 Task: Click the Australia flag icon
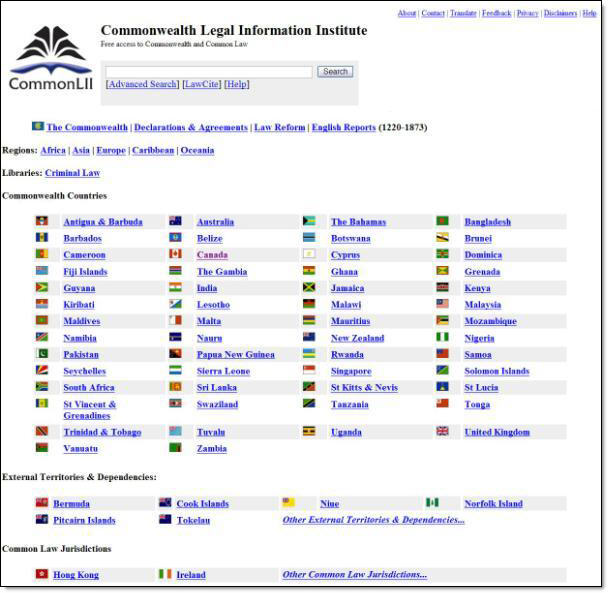175,221
